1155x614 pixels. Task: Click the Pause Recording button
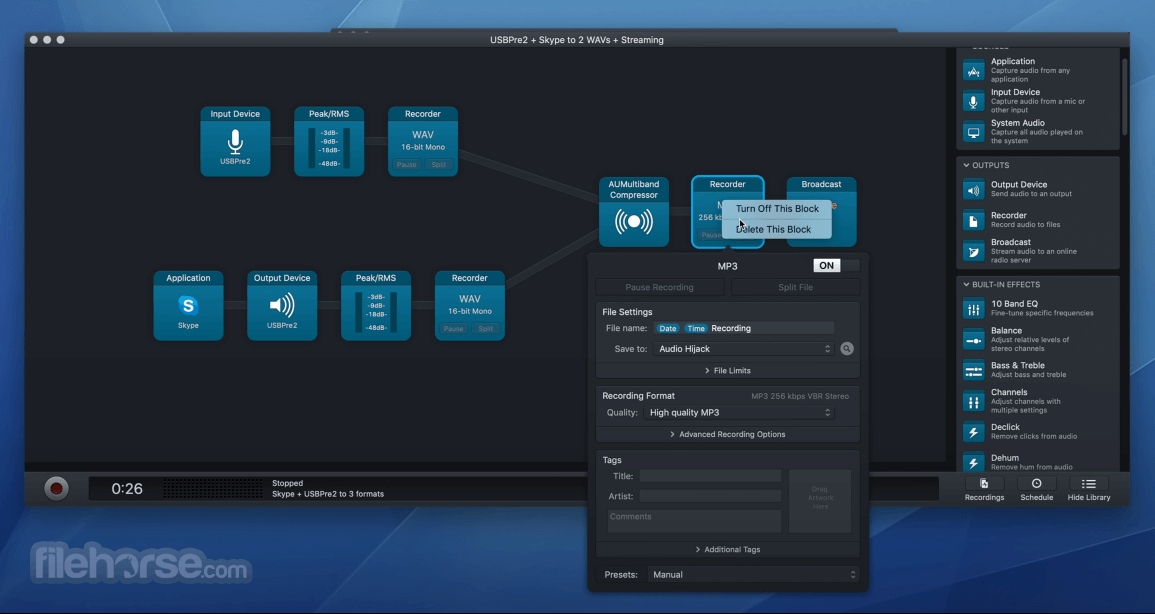(x=659, y=287)
